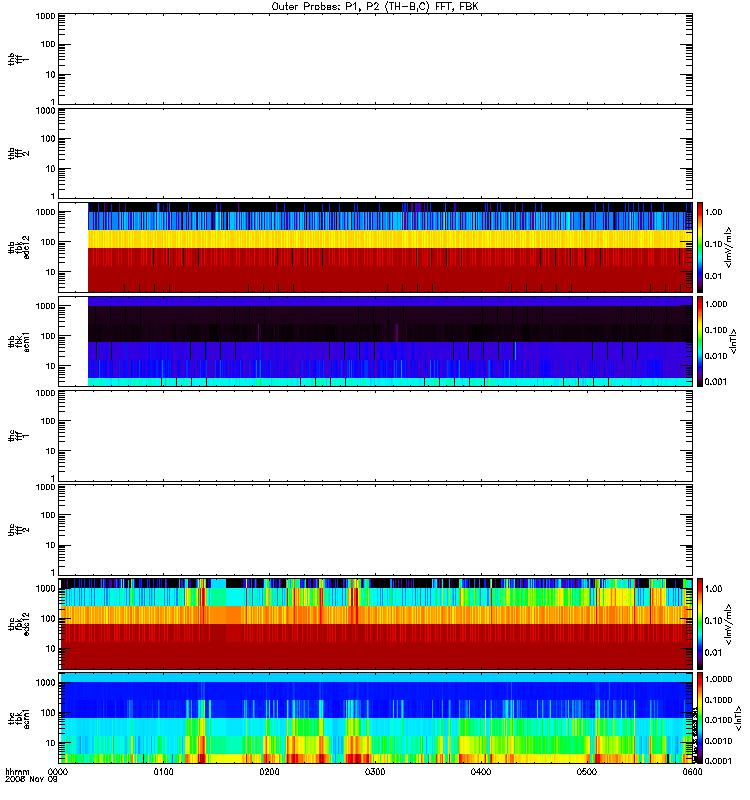Click the "2008 Nov 09" date label
The image size is (750, 800).
31,780
